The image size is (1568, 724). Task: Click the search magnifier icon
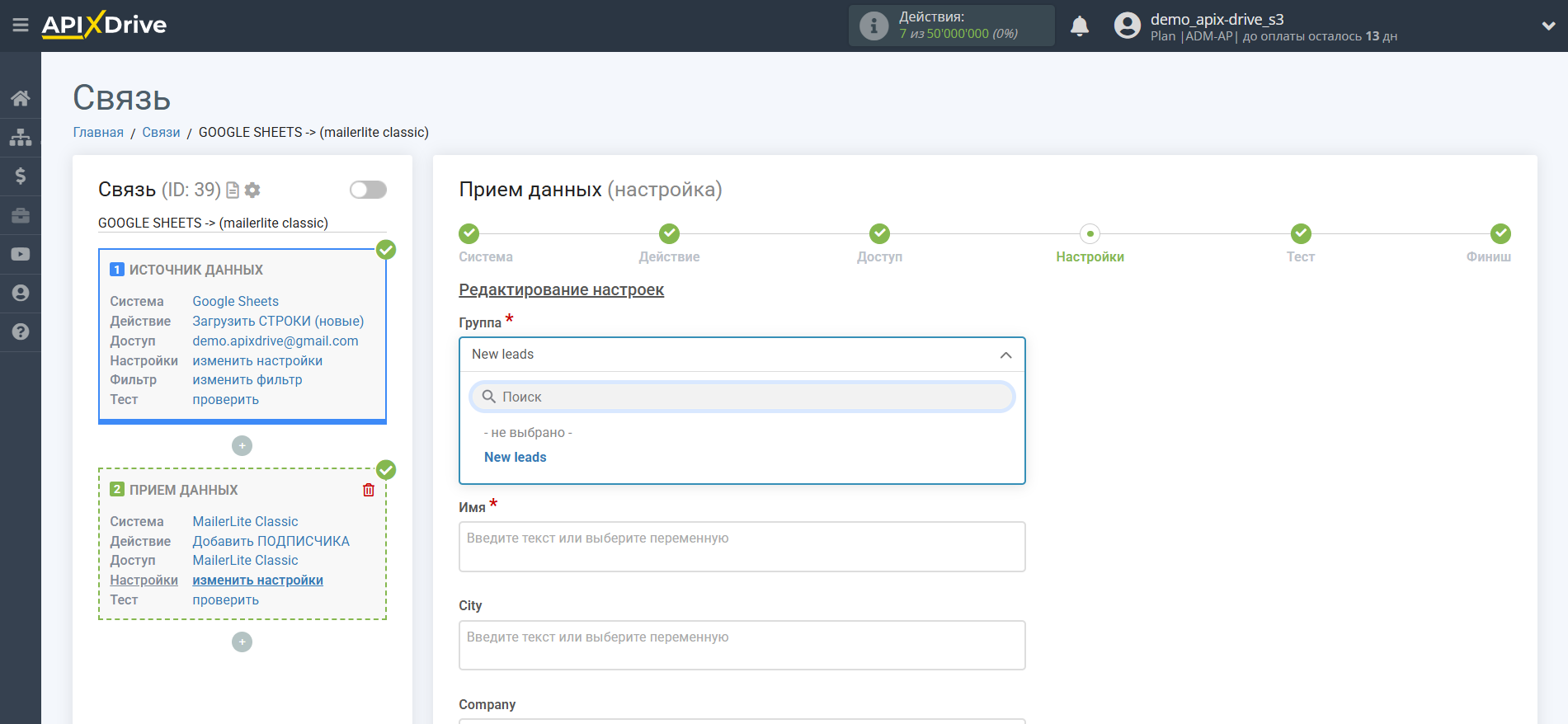489,397
